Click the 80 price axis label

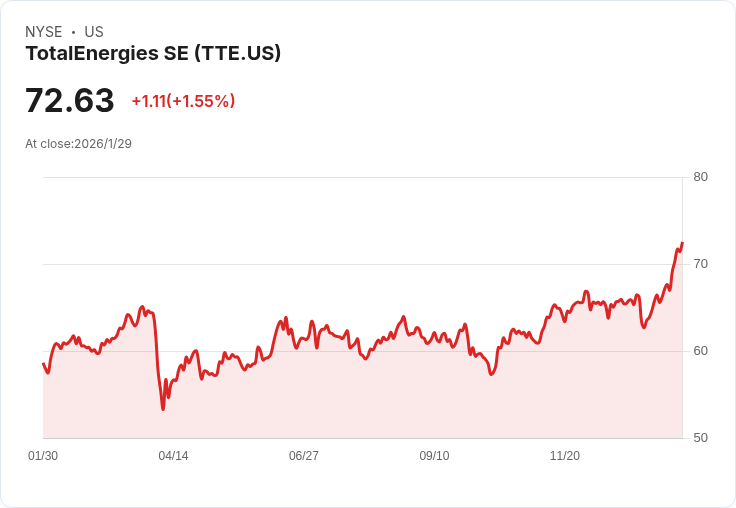[700, 177]
